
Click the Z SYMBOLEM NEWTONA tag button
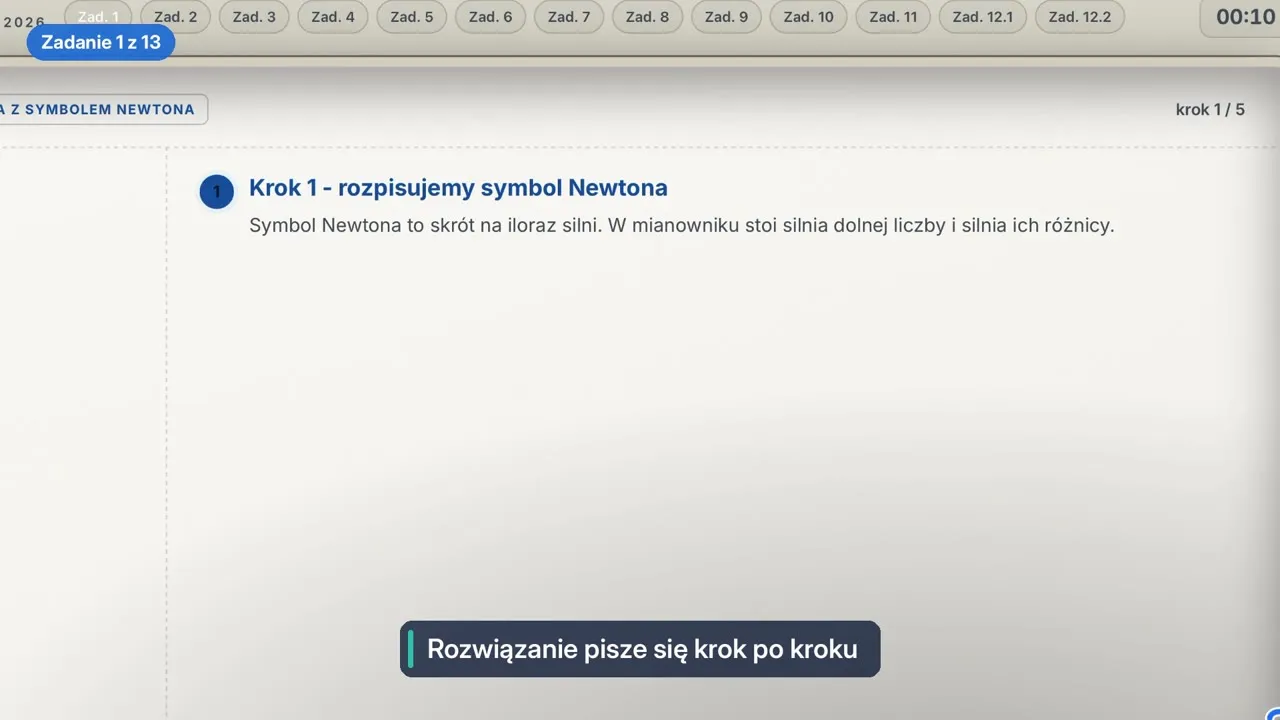coord(102,109)
